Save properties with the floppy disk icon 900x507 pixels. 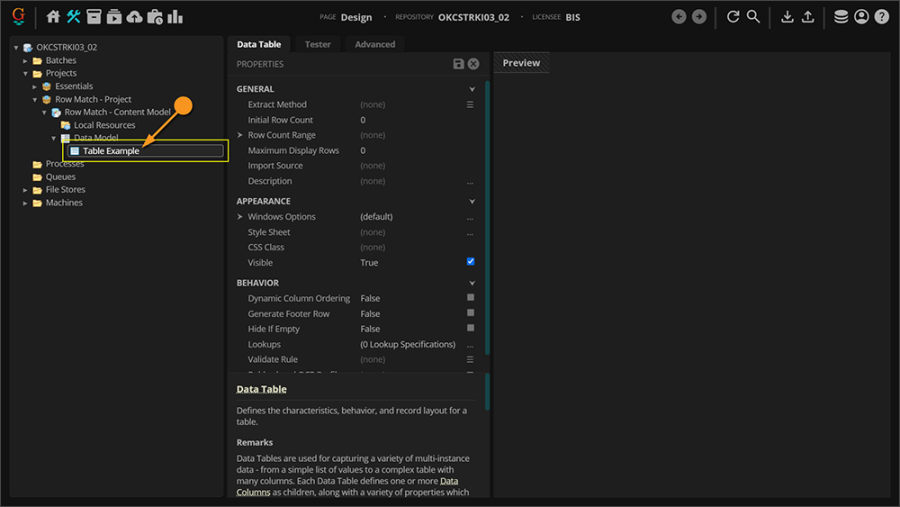tap(458, 64)
